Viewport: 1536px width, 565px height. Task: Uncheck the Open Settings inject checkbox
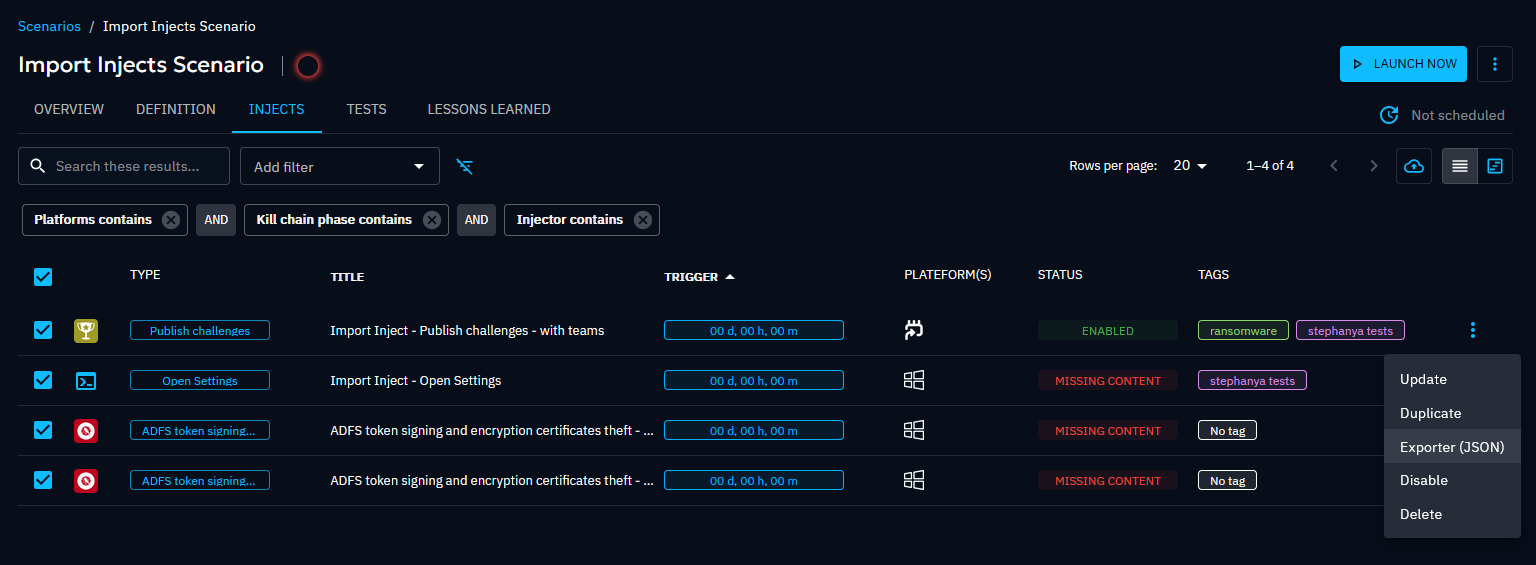(x=43, y=380)
